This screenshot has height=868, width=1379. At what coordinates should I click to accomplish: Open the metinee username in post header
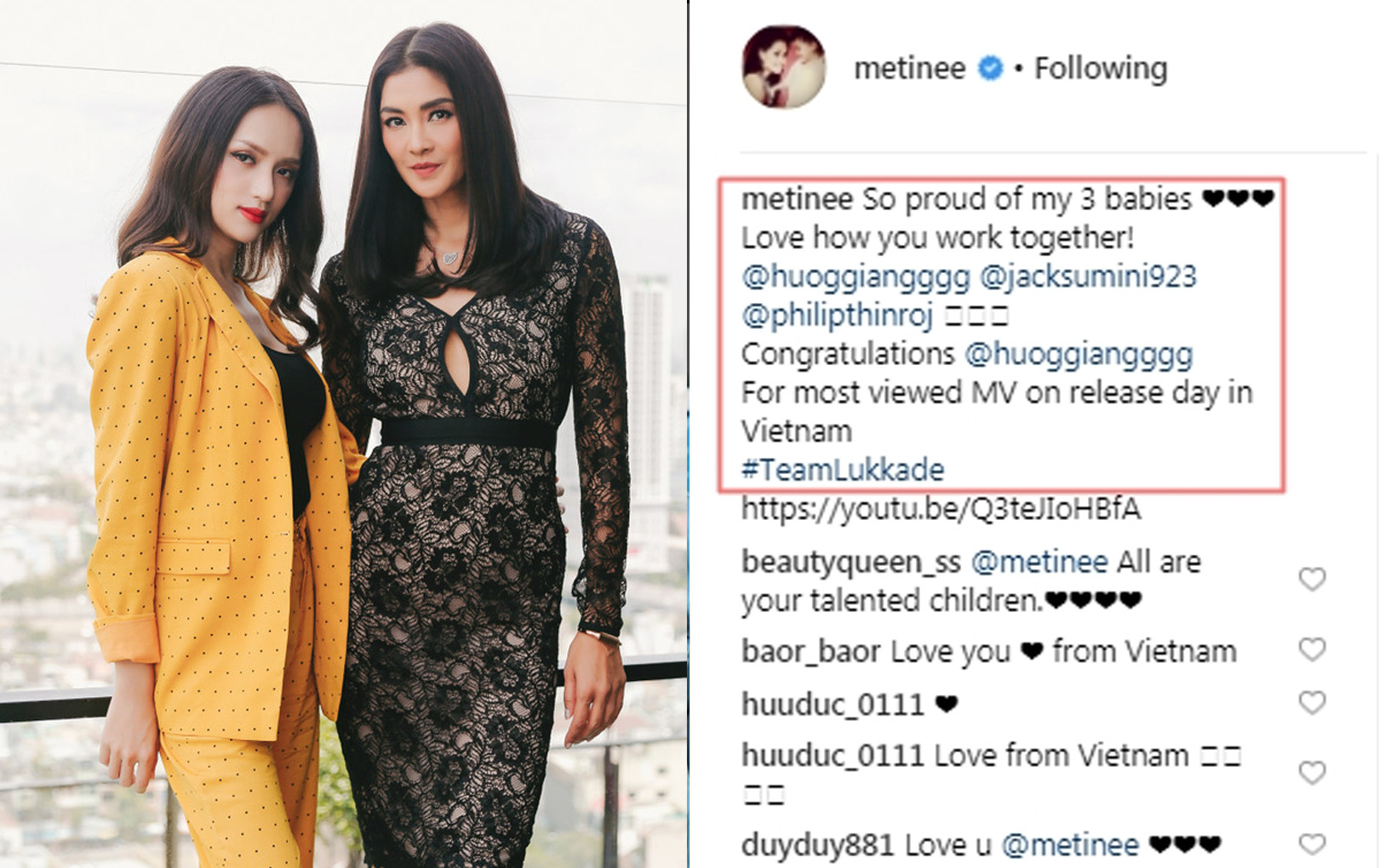[x=909, y=68]
